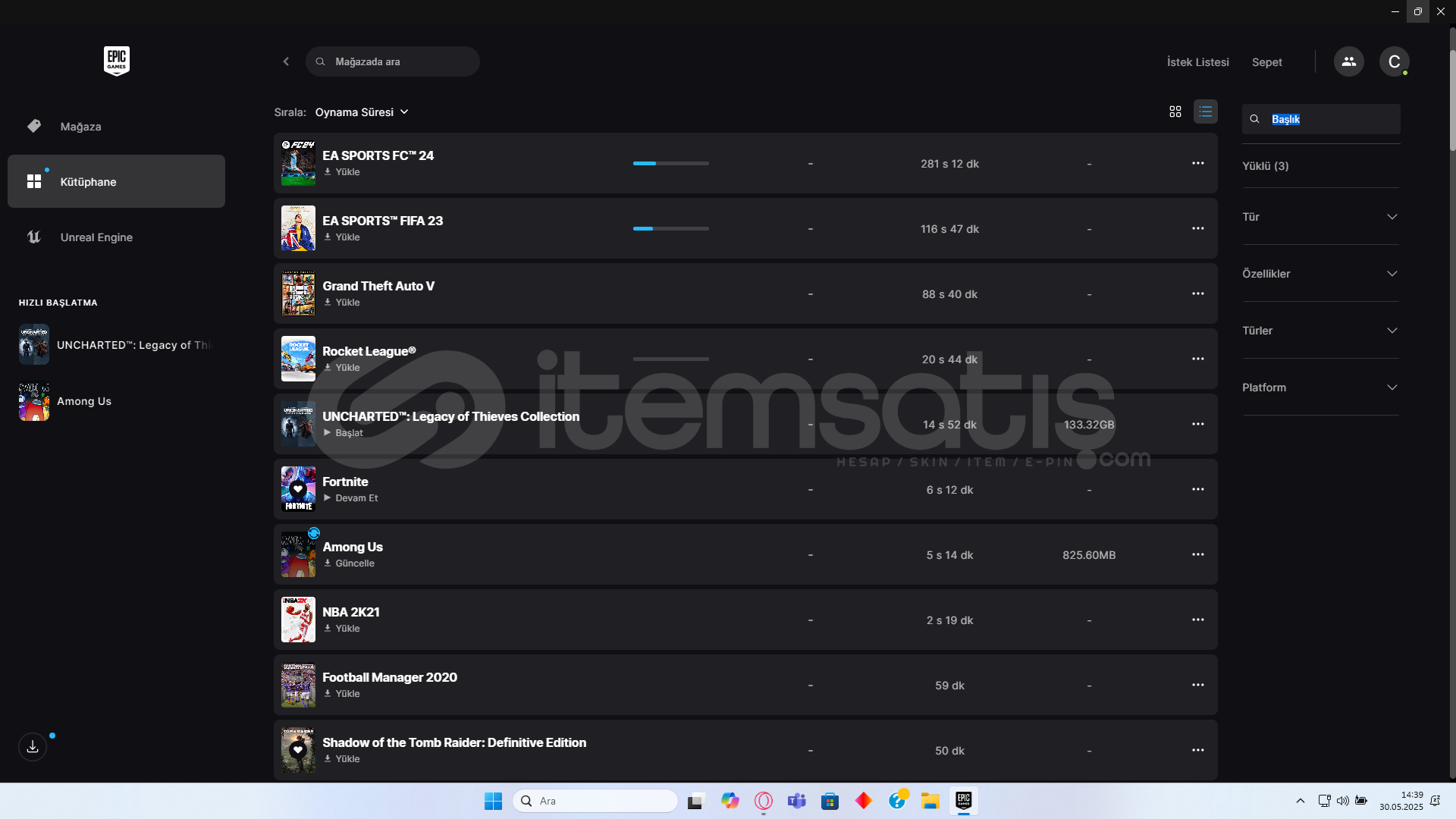
Task: Click the Grand Theft Auto V cover thumbnail
Action: click(298, 293)
